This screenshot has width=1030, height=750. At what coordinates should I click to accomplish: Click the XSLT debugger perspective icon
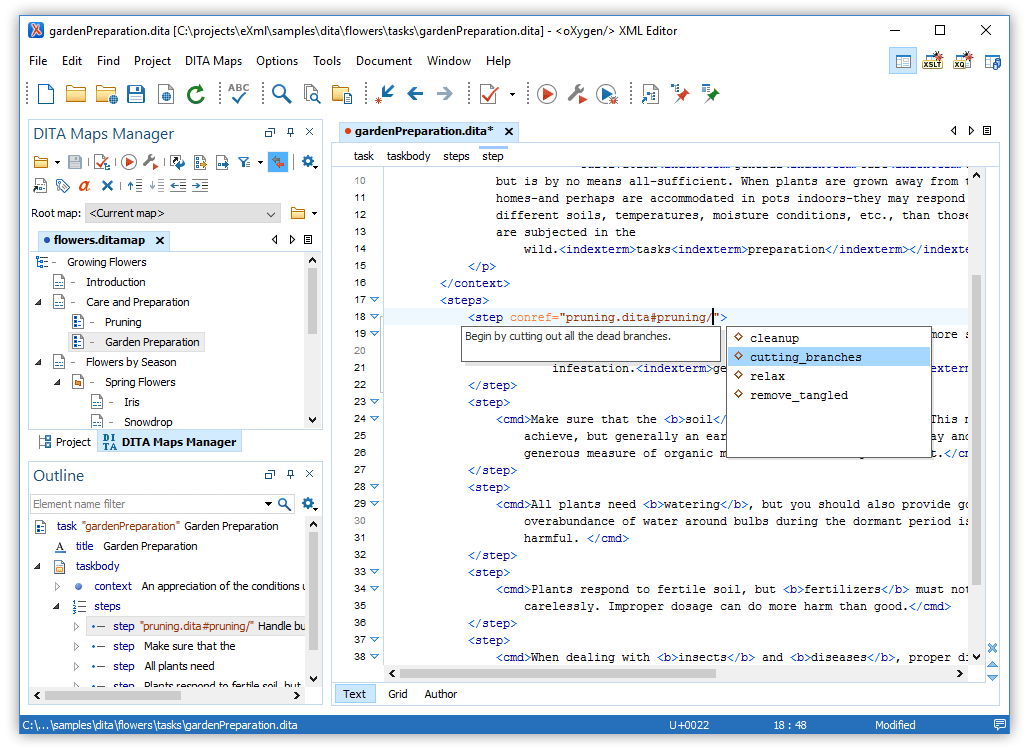click(933, 61)
